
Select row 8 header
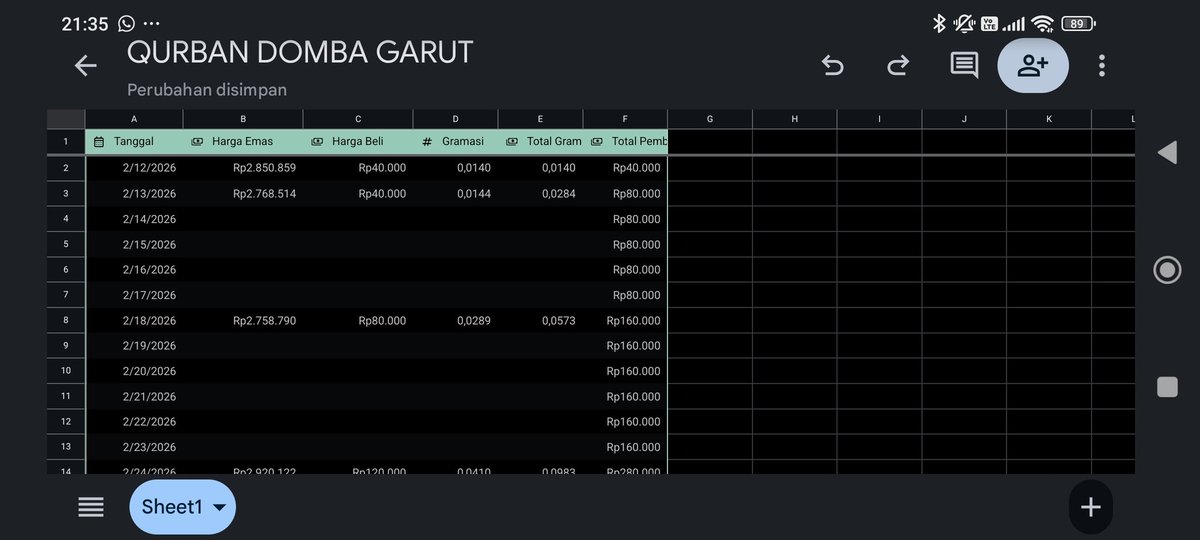66,320
